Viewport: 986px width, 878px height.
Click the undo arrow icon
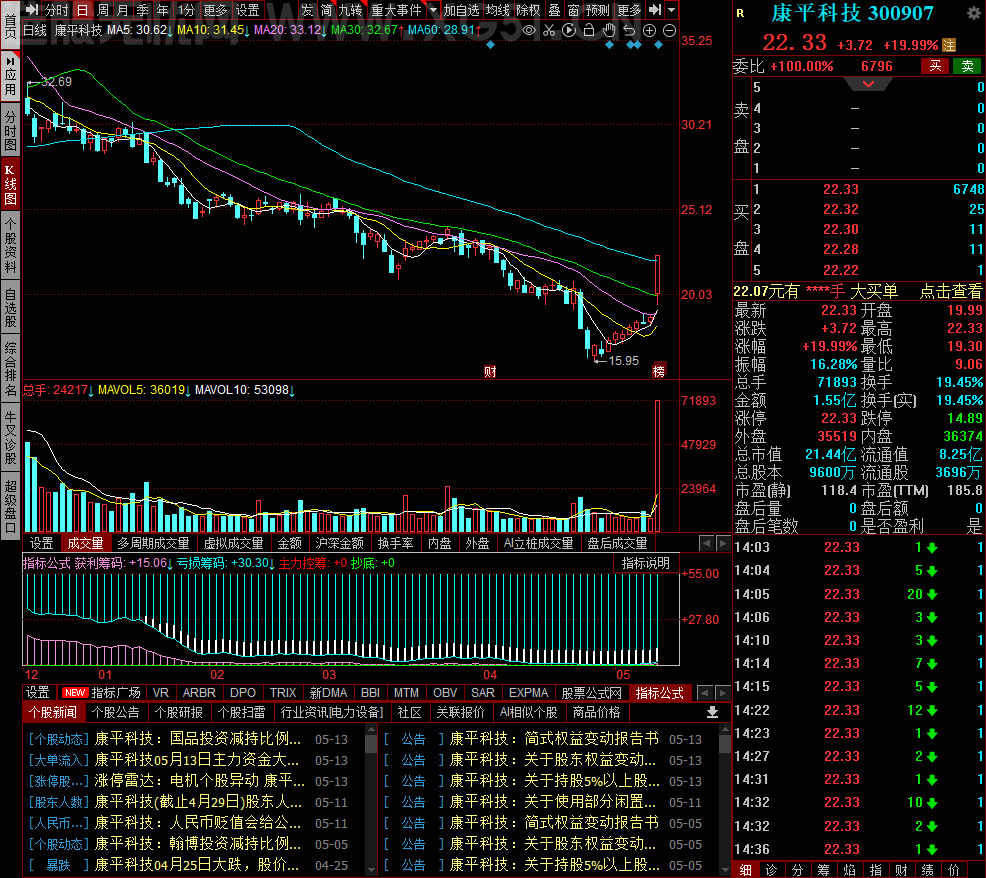629,30
